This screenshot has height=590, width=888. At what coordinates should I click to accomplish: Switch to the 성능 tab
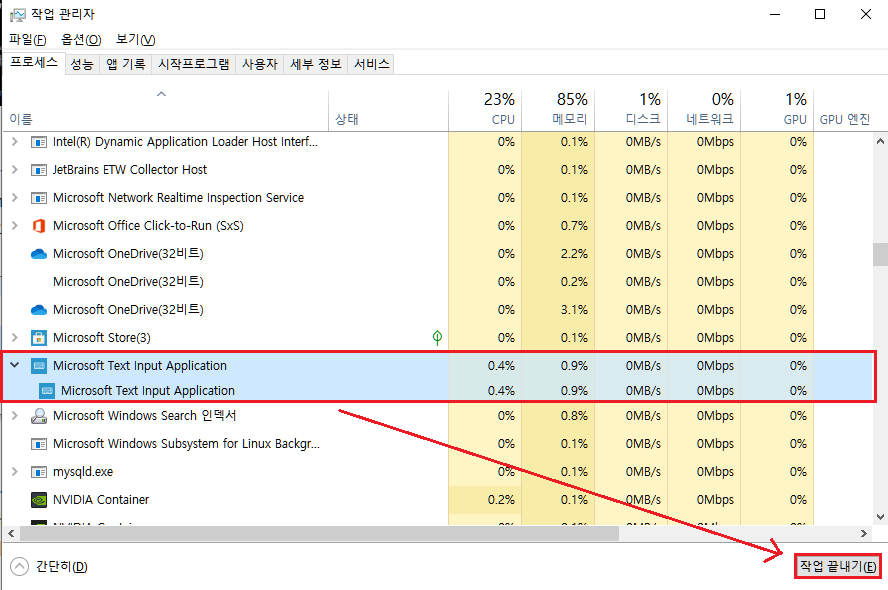coord(82,64)
